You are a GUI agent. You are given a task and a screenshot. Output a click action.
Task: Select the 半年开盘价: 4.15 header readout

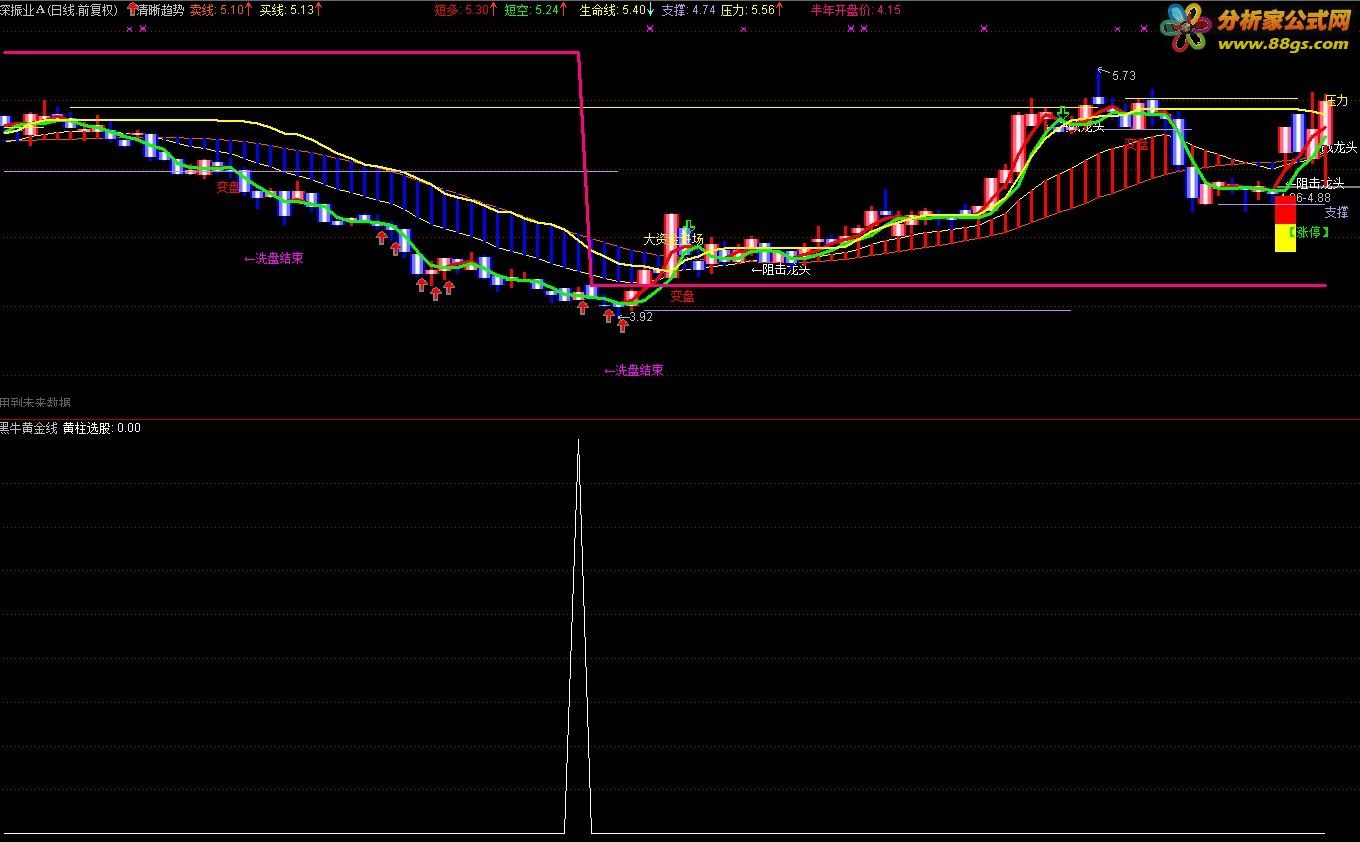pos(855,9)
